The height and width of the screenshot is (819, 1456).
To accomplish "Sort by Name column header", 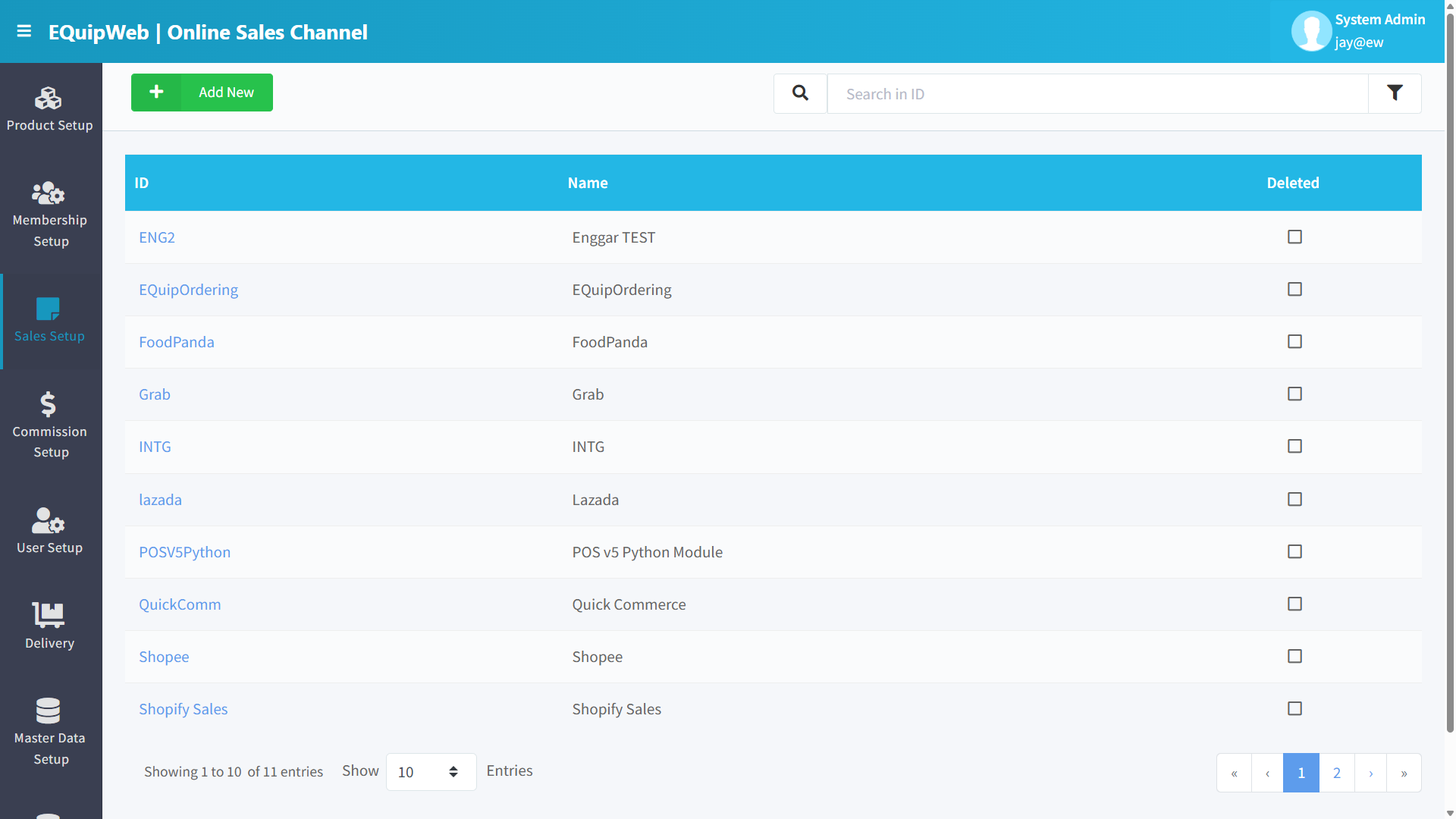I will click(588, 183).
